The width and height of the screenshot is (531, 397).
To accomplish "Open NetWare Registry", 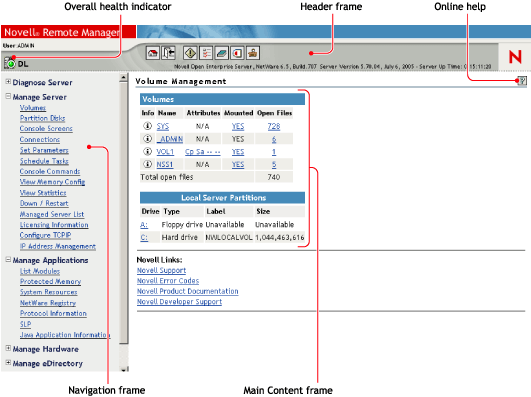I will tap(48, 303).
